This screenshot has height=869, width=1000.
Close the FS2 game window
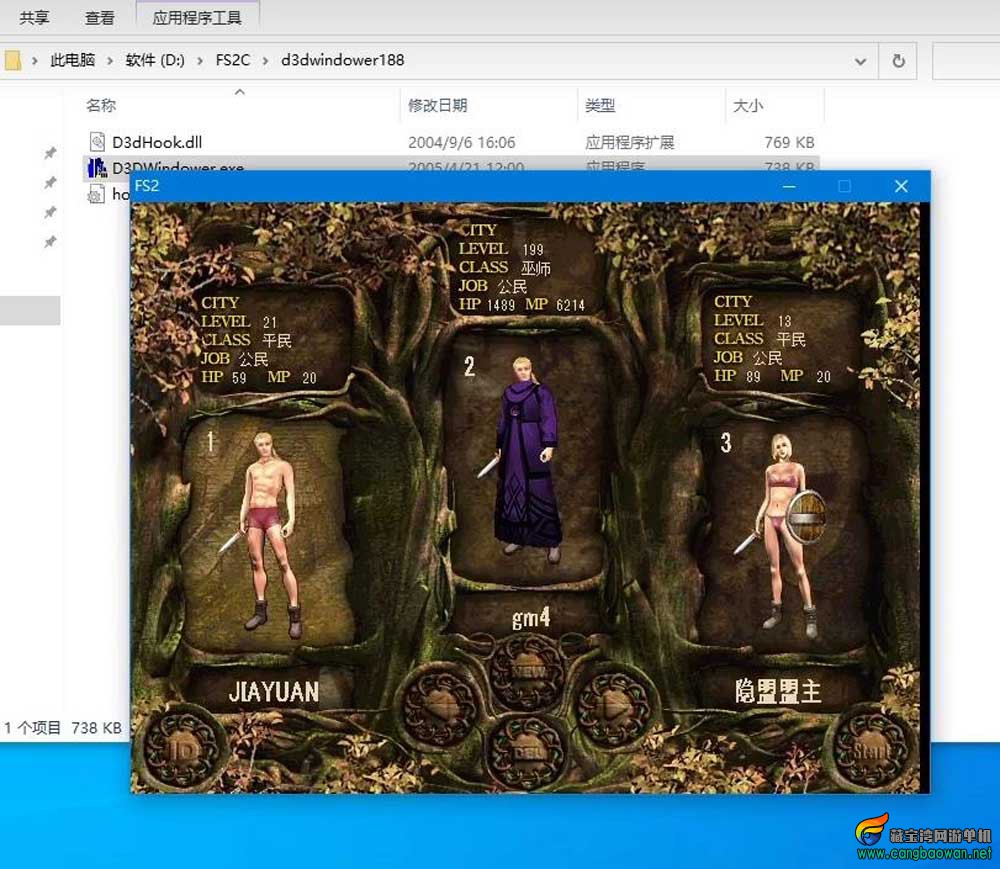(901, 186)
